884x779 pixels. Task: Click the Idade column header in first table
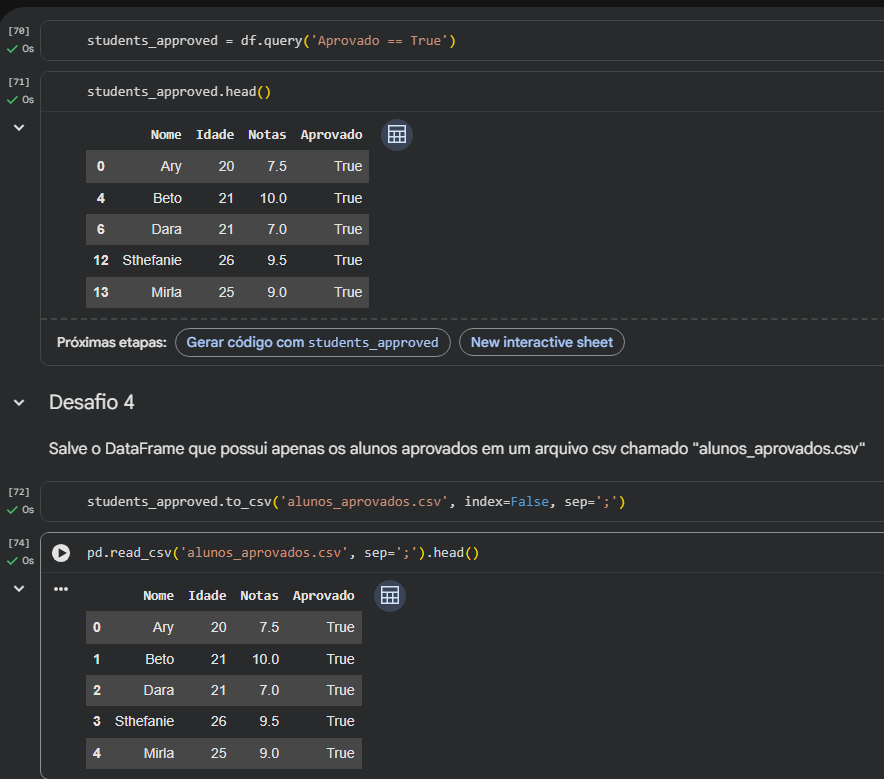[215, 135]
